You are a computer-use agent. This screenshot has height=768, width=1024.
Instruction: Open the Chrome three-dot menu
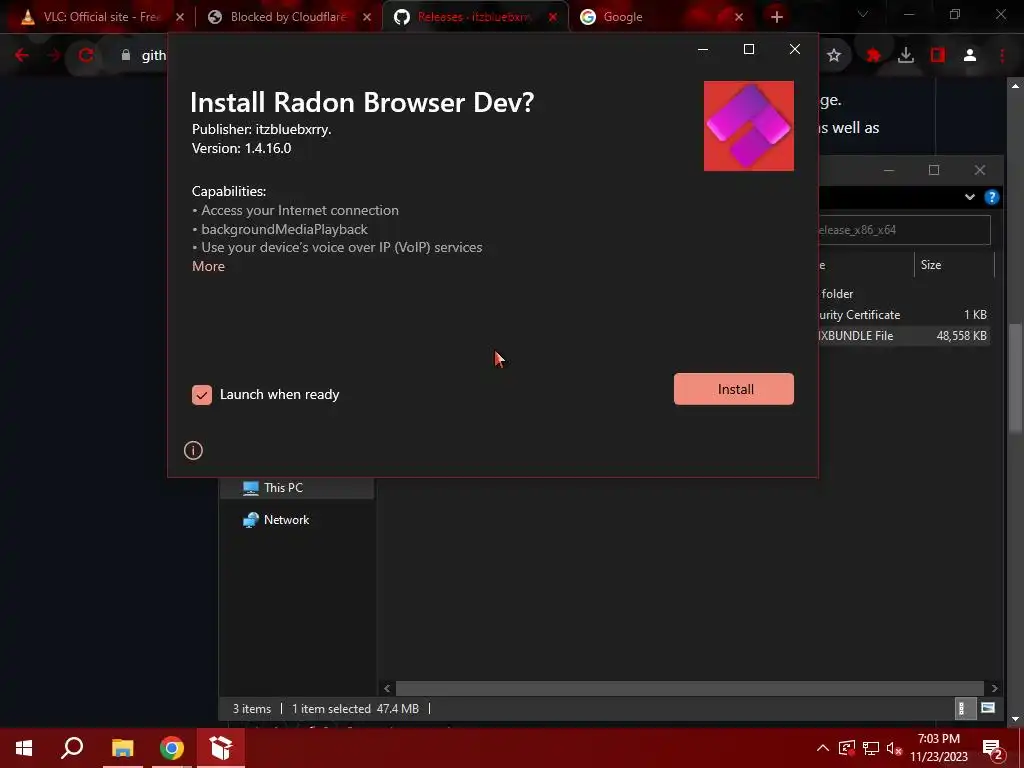pyautogui.click(x=1002, y=56)
